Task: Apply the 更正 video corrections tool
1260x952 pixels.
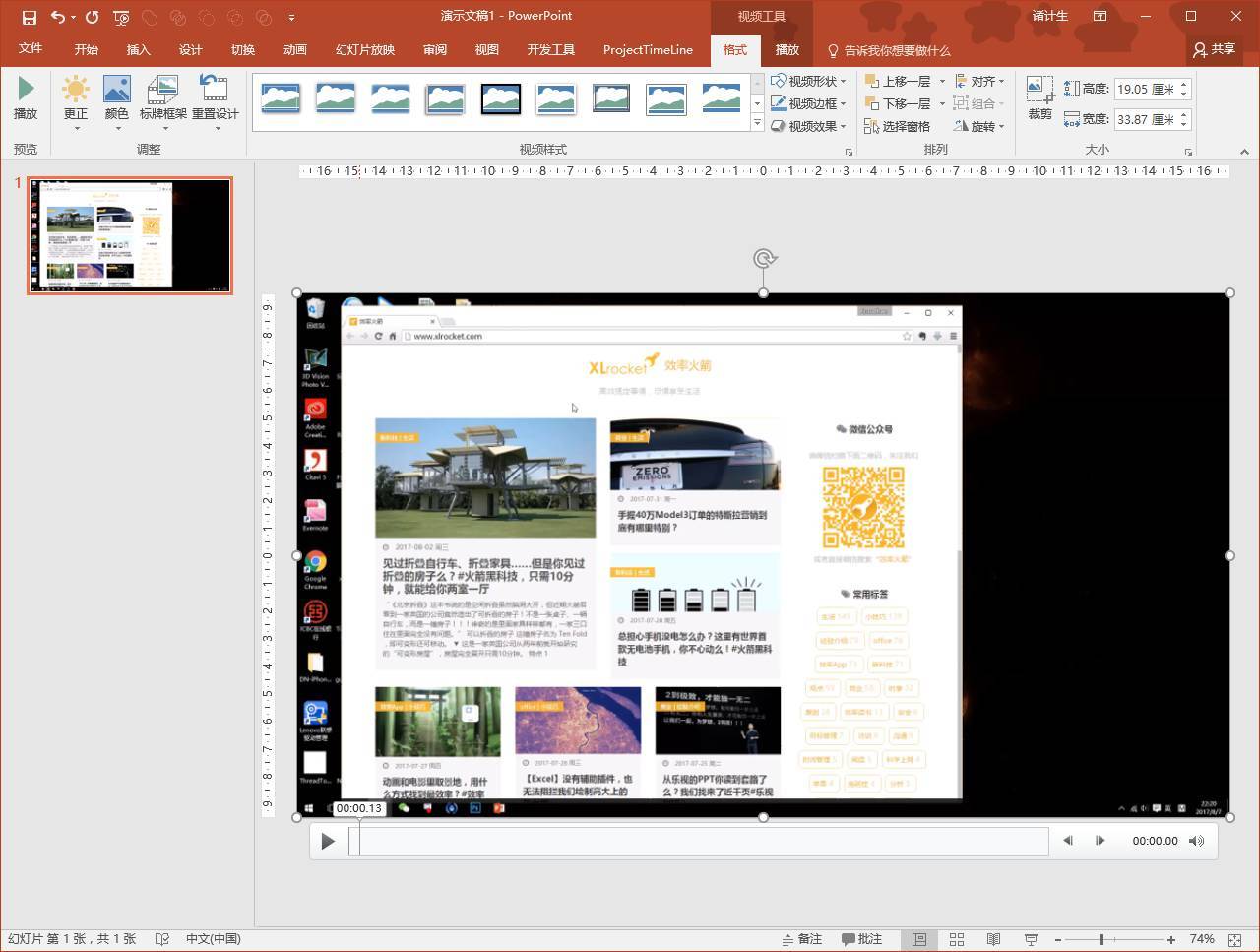Action: [x=77, y=98]
